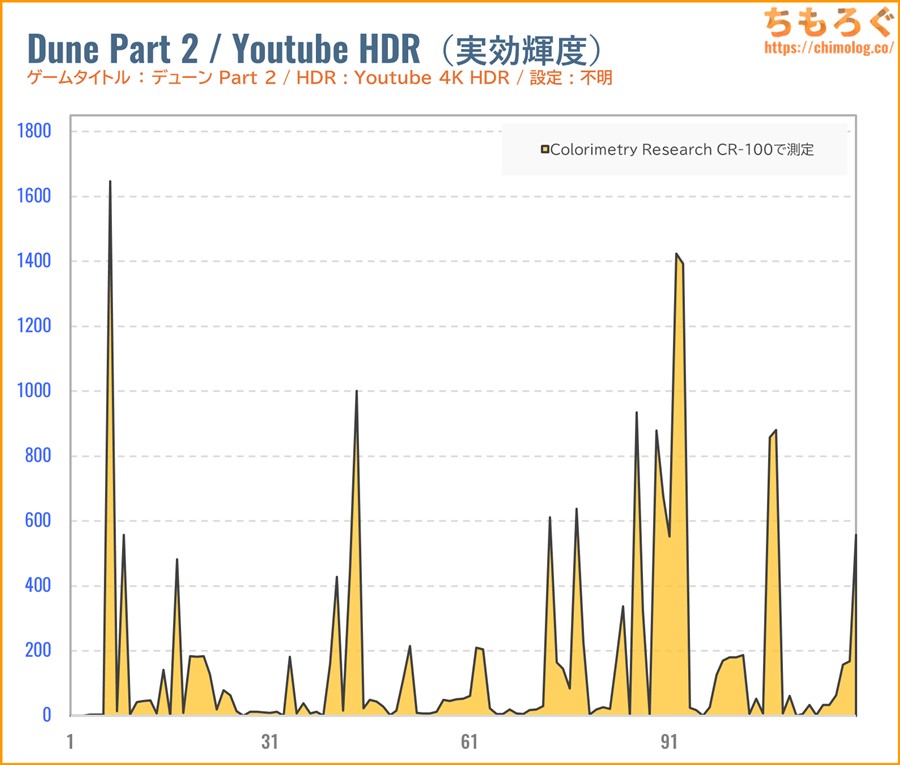Viewport: 900px width, 765px height.
Task: Click the orange subtitle starting with ゲームタイトル
Action: [x=319, y=77]
